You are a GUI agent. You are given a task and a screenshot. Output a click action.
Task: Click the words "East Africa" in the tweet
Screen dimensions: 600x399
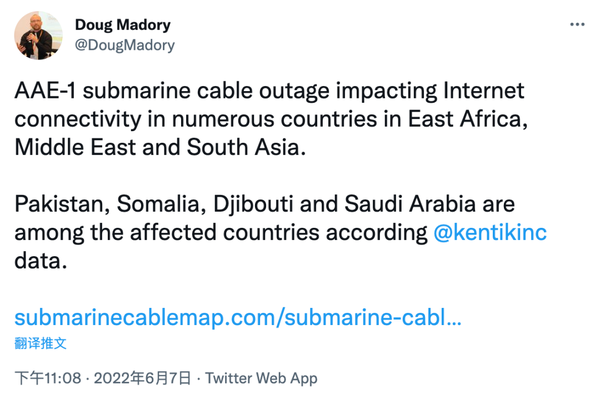tap(468, 119)
